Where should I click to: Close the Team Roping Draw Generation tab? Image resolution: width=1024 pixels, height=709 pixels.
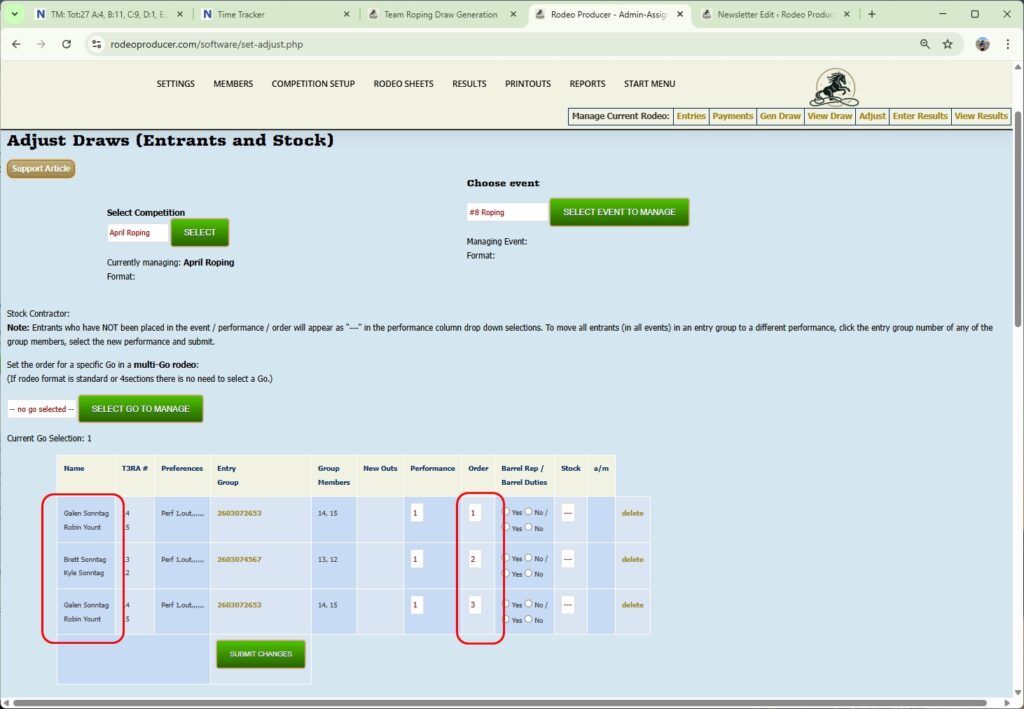(513, 14)
